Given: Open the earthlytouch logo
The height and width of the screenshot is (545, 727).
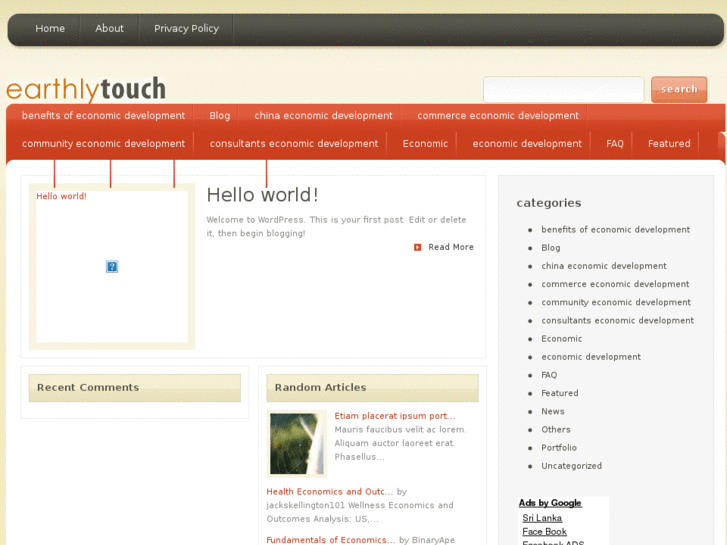Looking at the screenshot, I should coord(86,89).
